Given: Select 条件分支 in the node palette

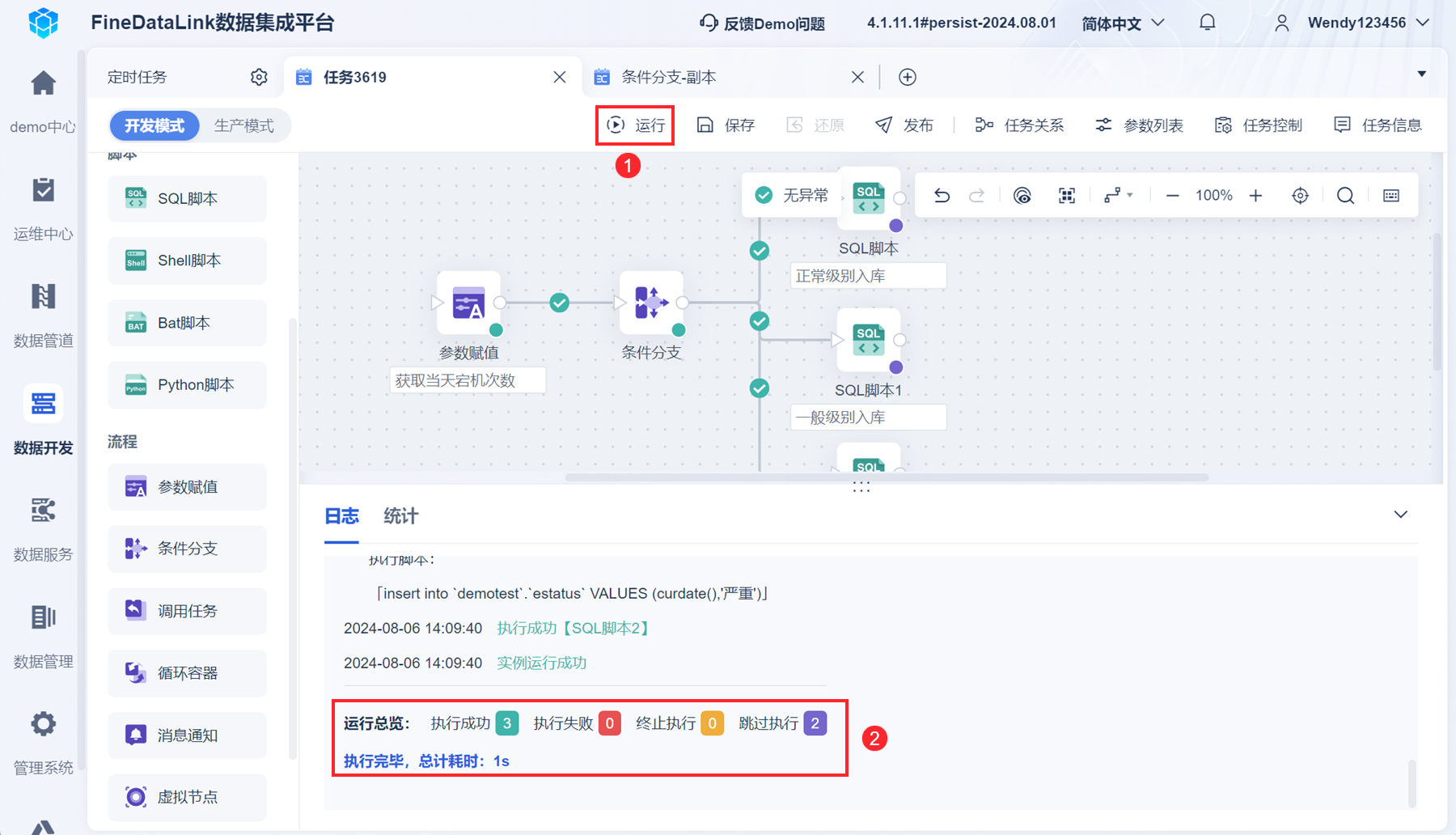Looking at the screenshot, I should 187,549.
